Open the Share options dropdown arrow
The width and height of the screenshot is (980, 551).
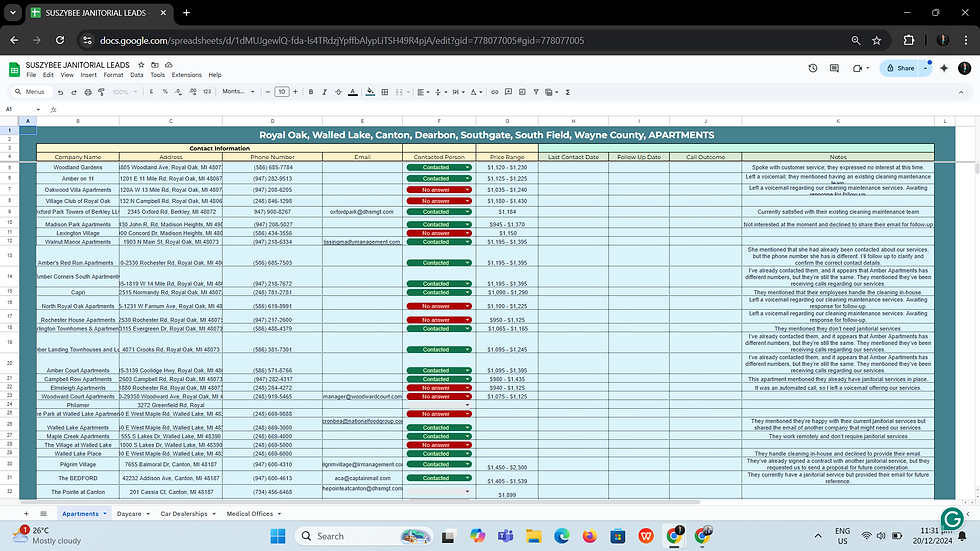coord(926,68)
